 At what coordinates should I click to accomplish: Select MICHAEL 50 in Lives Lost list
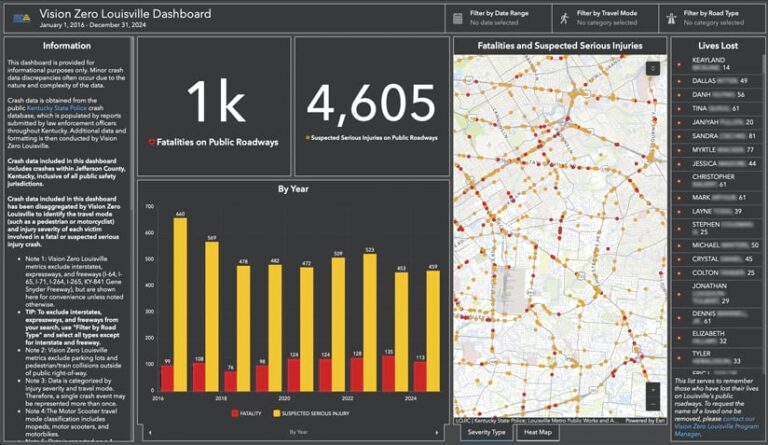pos(718,245)
